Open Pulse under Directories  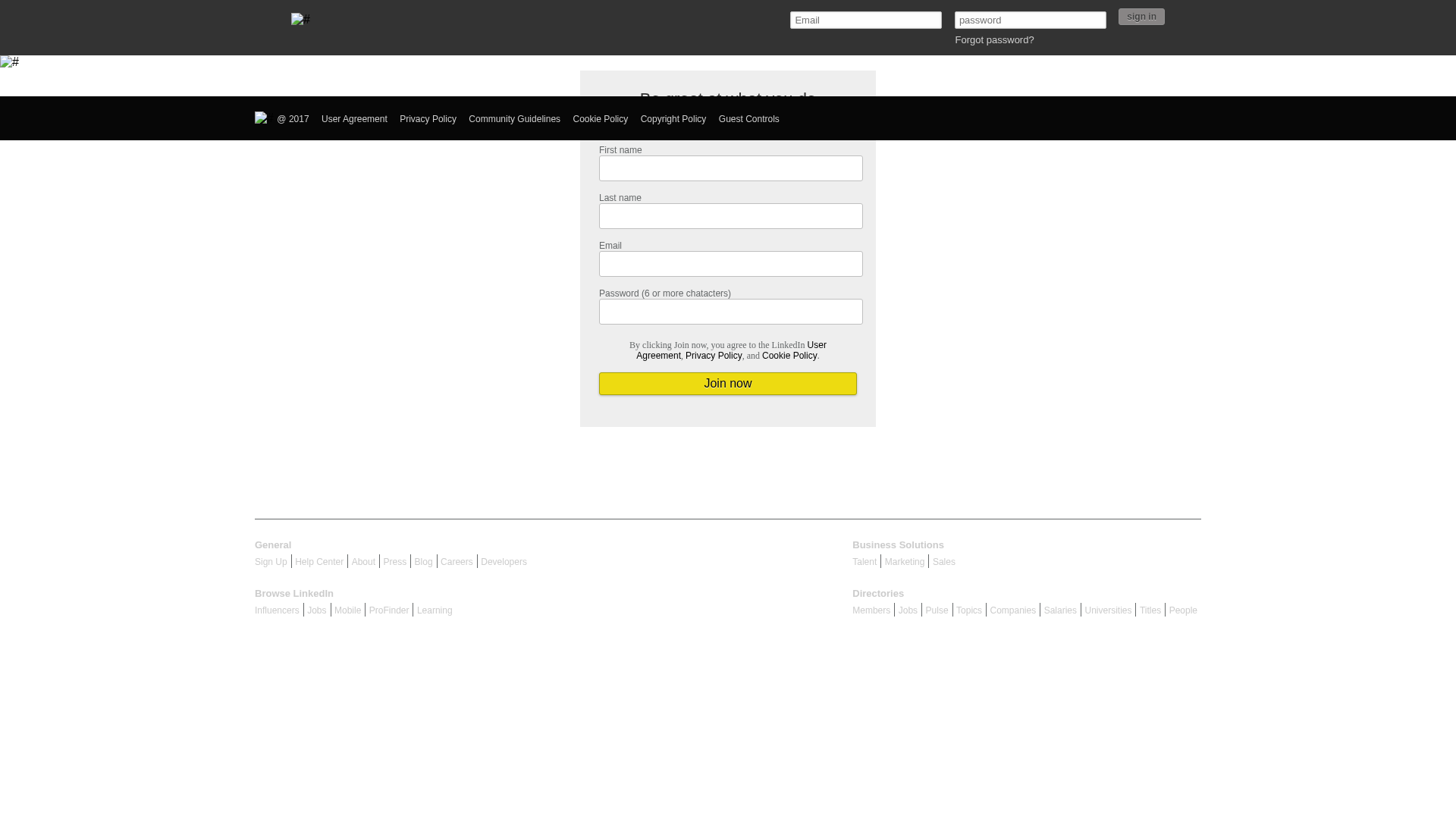pos(937,610)
